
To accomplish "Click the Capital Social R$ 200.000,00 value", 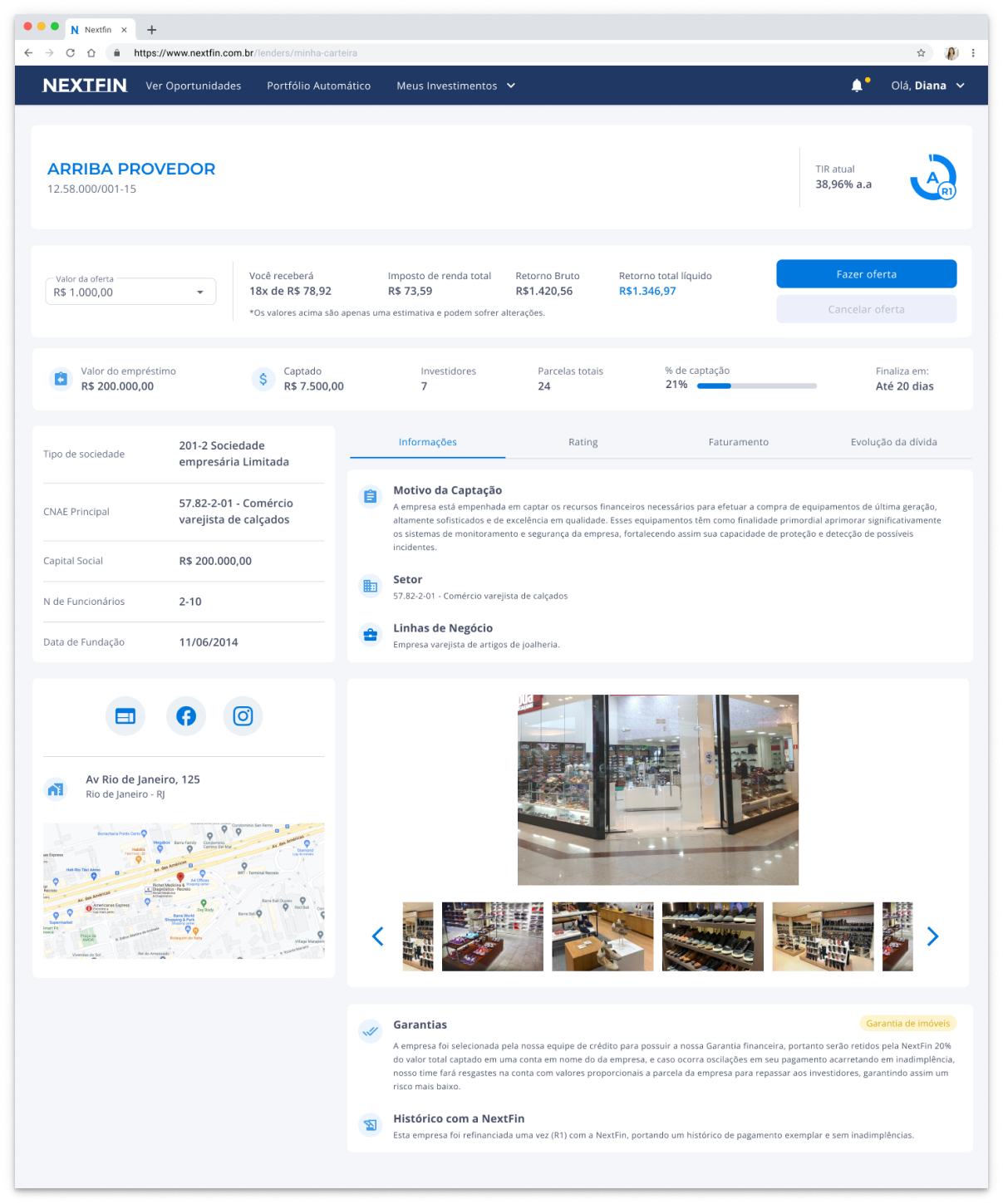I will (215, 561).
